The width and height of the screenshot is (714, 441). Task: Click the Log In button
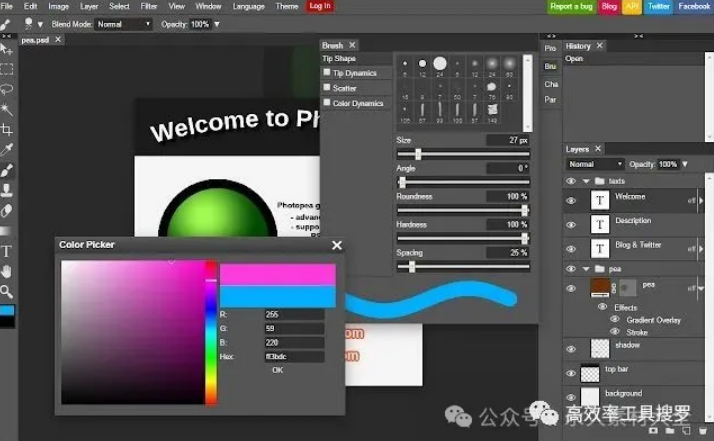click(x=320, y=6)
